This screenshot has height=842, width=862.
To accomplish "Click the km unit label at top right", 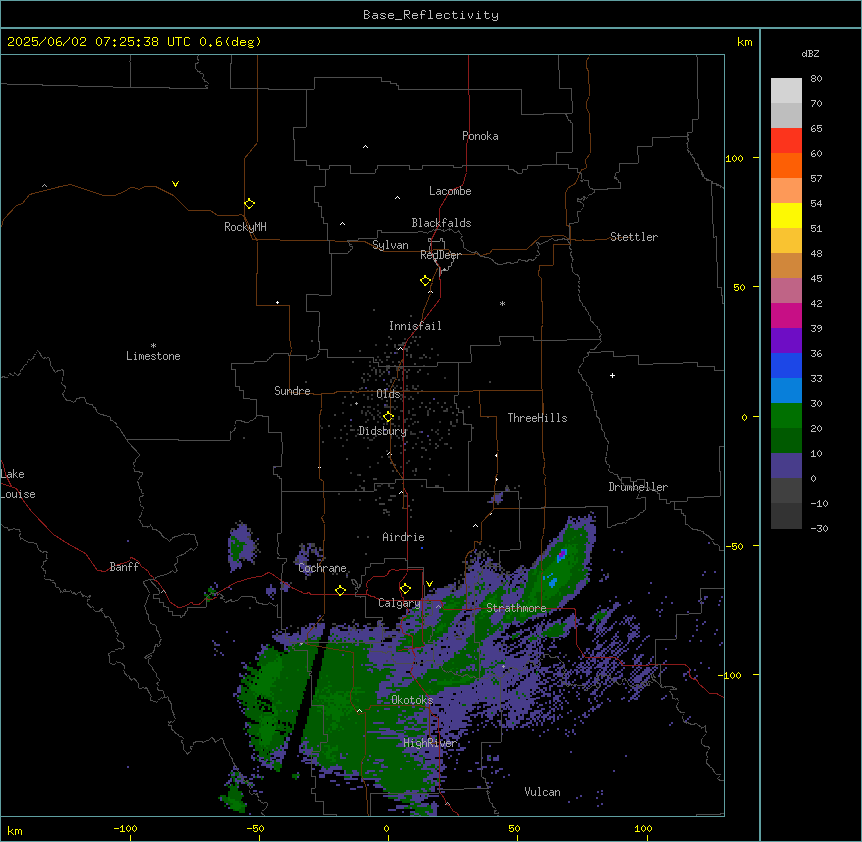I will pos(744,42).
